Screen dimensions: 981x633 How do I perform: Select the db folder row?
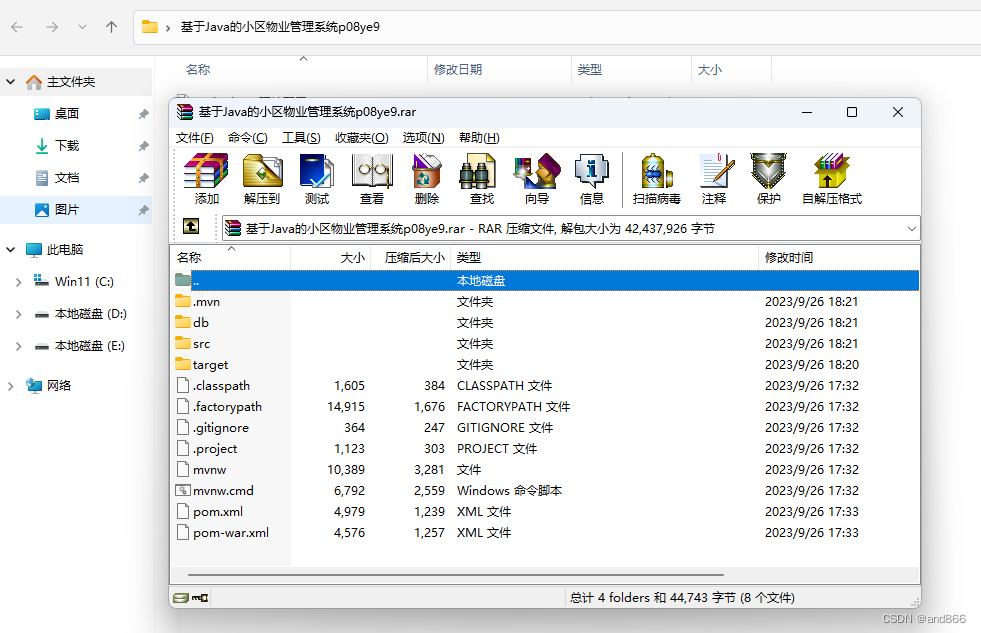(545, 323)
